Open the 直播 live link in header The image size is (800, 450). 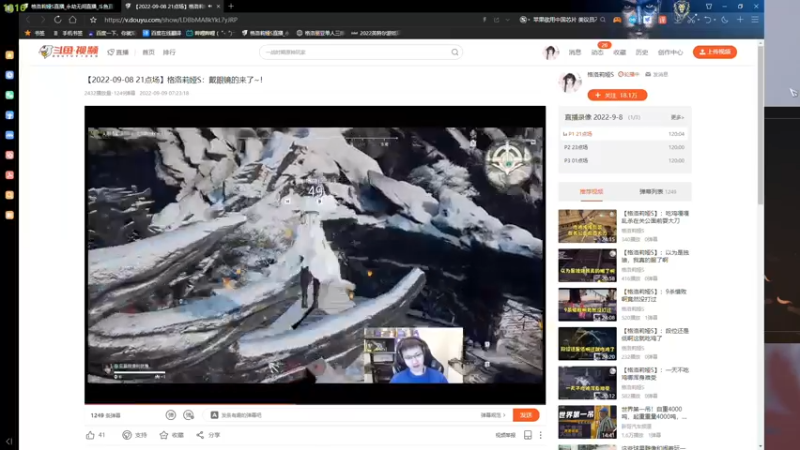[x=118, y=52]
